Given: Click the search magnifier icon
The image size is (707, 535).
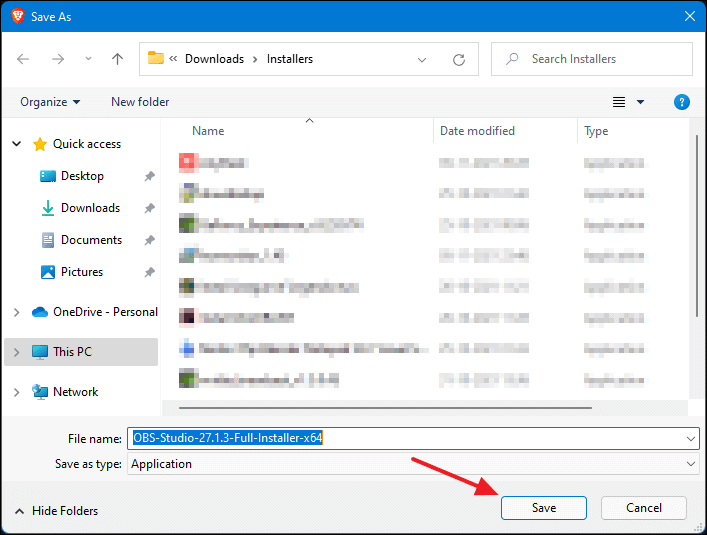Looking at the screenshot, I should (512, 59).
